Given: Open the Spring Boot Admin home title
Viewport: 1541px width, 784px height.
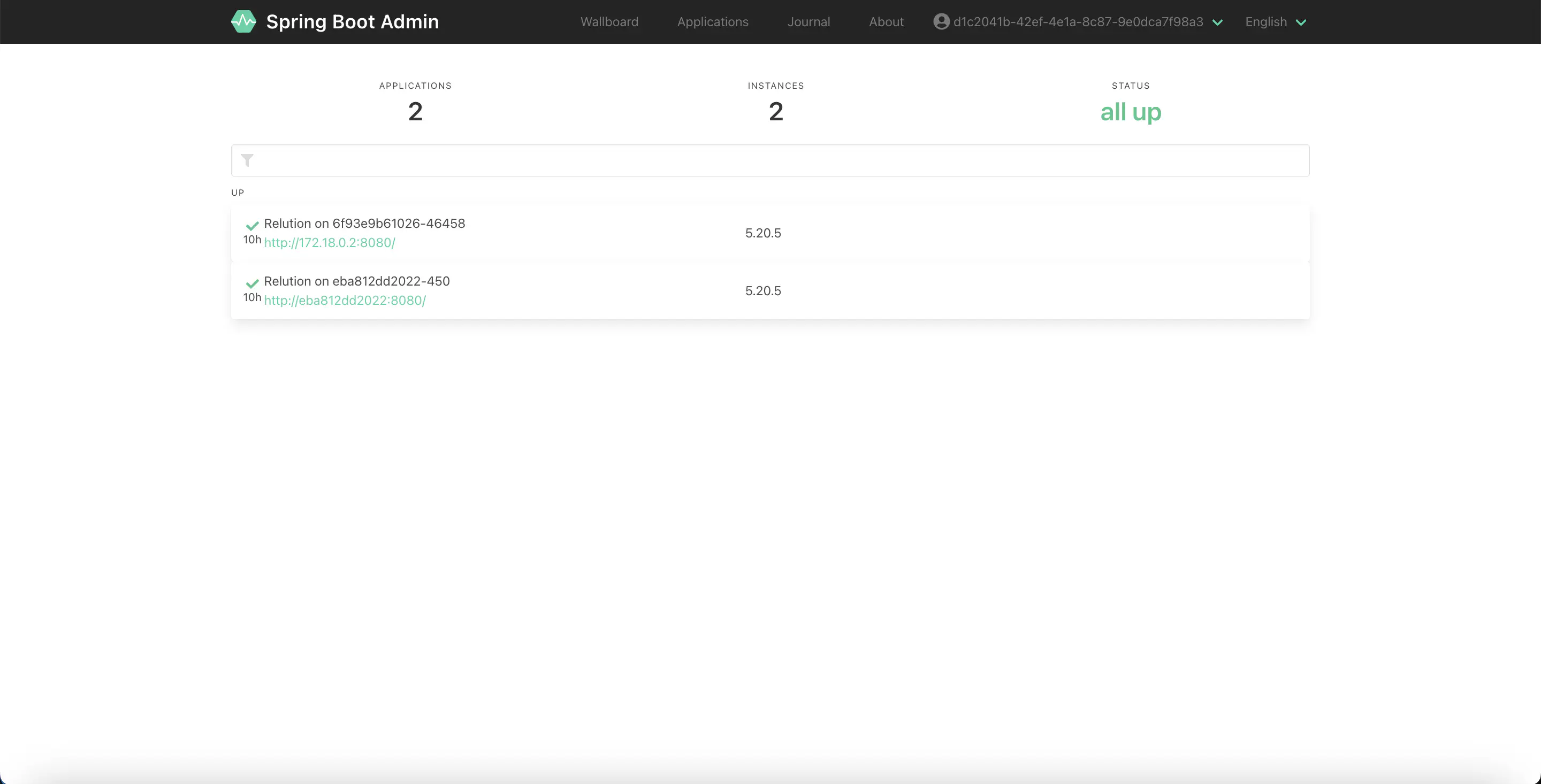Looking at the screenshot, I should 353,21.
